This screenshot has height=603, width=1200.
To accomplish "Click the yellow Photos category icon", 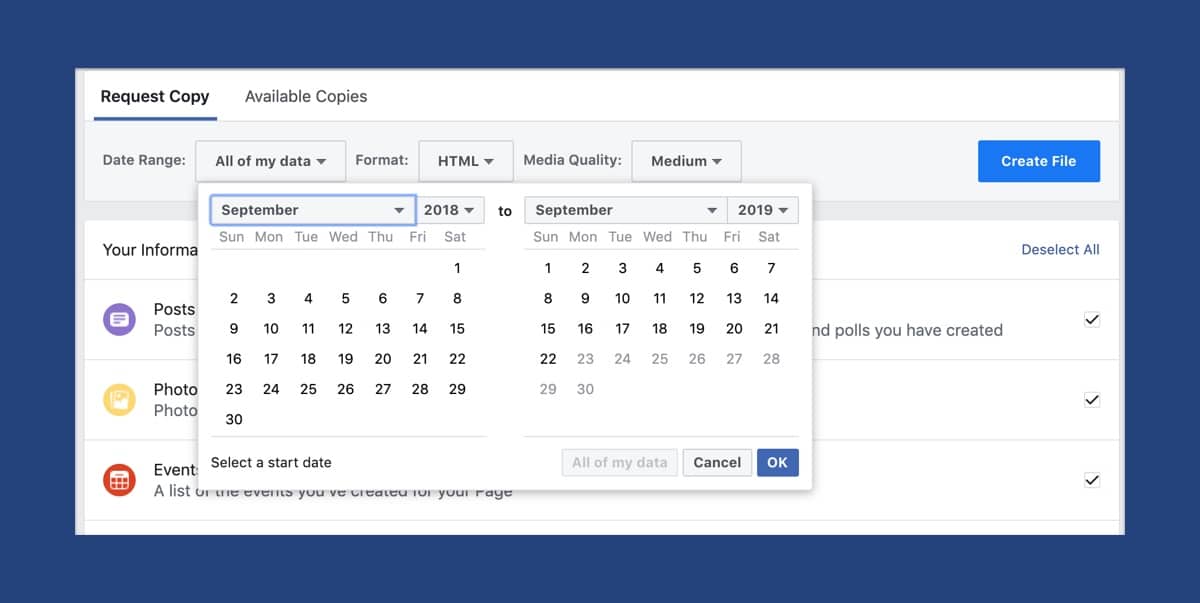I will 119,400.
